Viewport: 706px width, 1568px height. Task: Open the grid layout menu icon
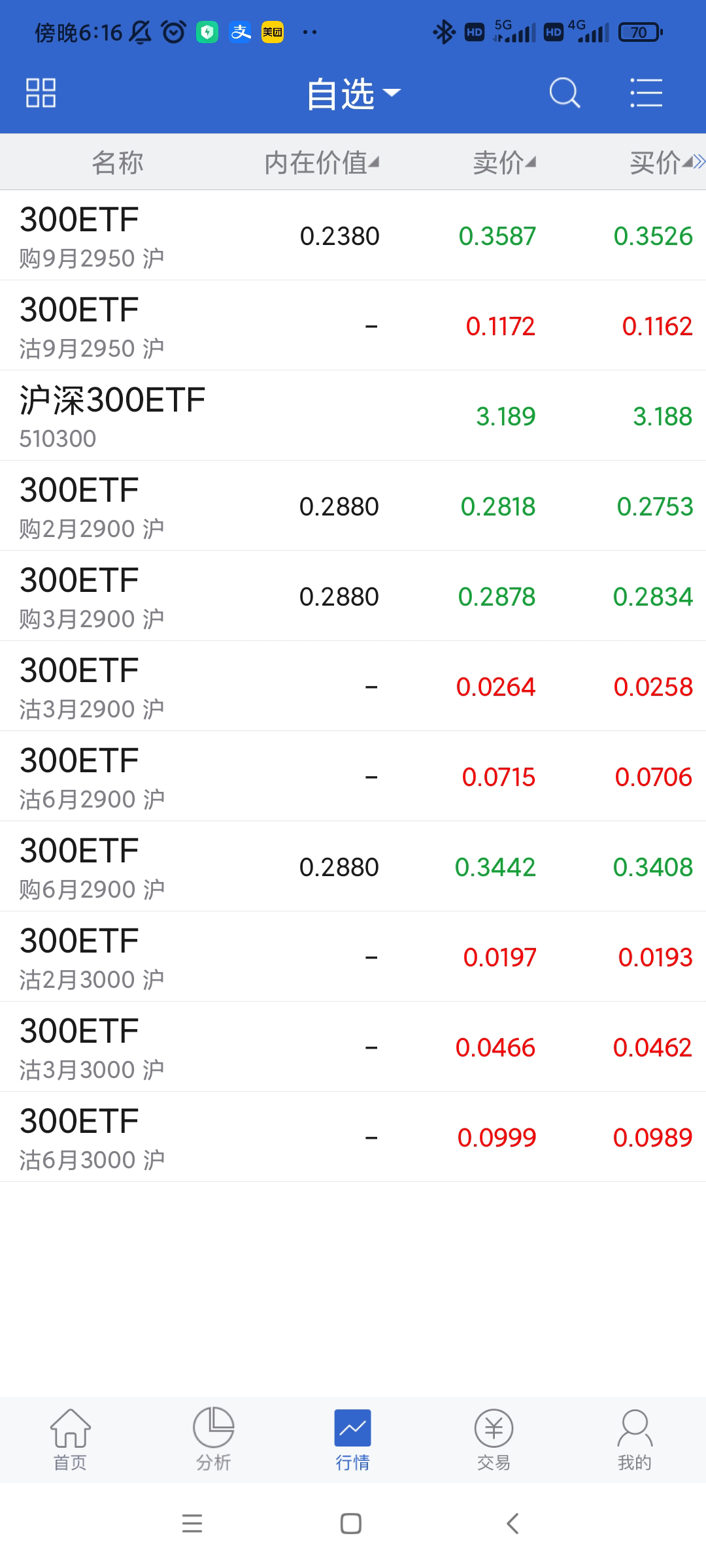[x=41, y=93]
